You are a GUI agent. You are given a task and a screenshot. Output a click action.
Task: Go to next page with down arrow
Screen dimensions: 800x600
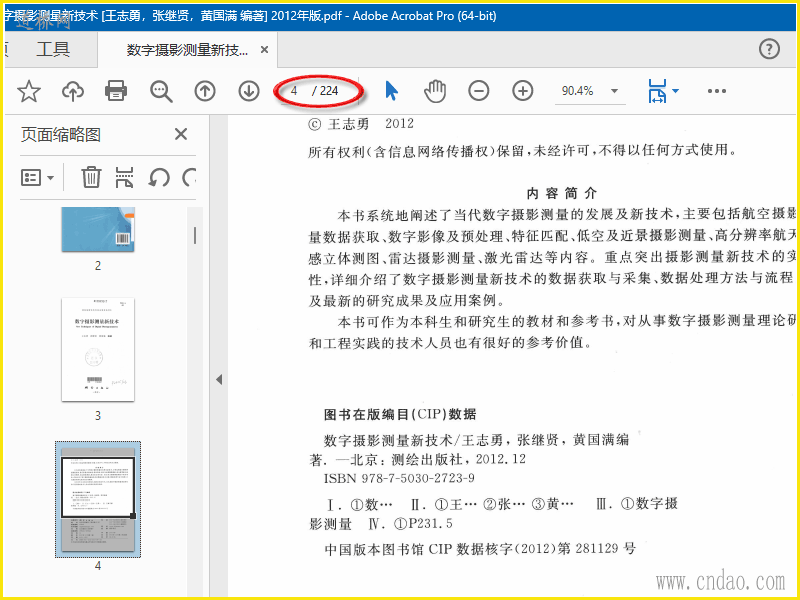(x=249, y=91)
